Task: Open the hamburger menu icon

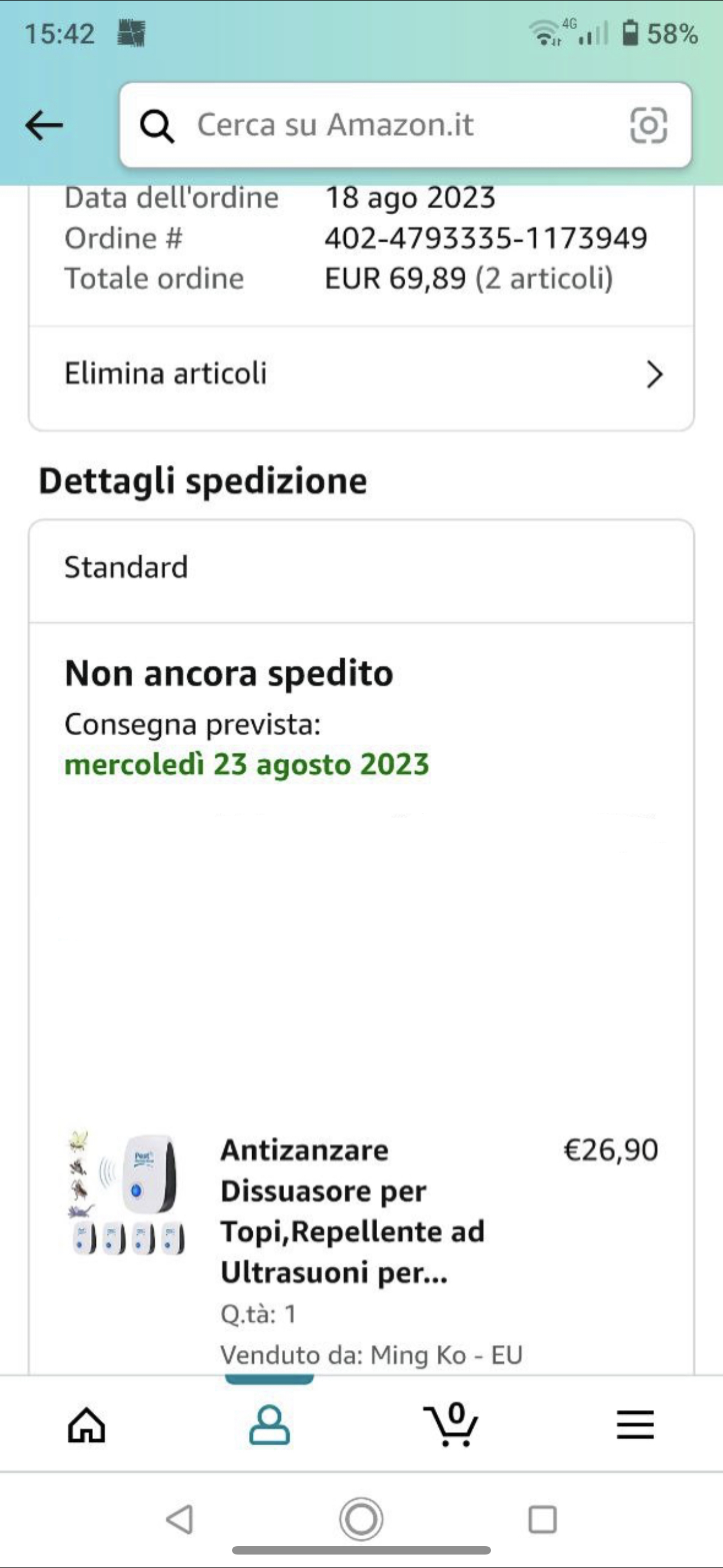Action: pos(636,1425)
